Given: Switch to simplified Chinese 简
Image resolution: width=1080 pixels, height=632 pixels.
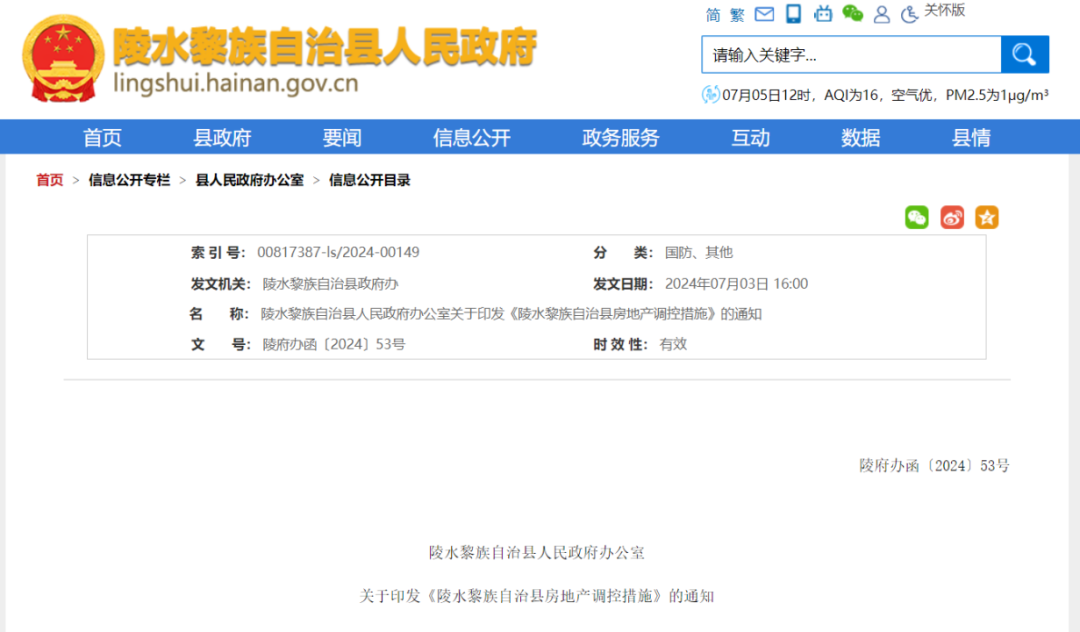Looking at the screenshot, I should click(x=711, y=13).
